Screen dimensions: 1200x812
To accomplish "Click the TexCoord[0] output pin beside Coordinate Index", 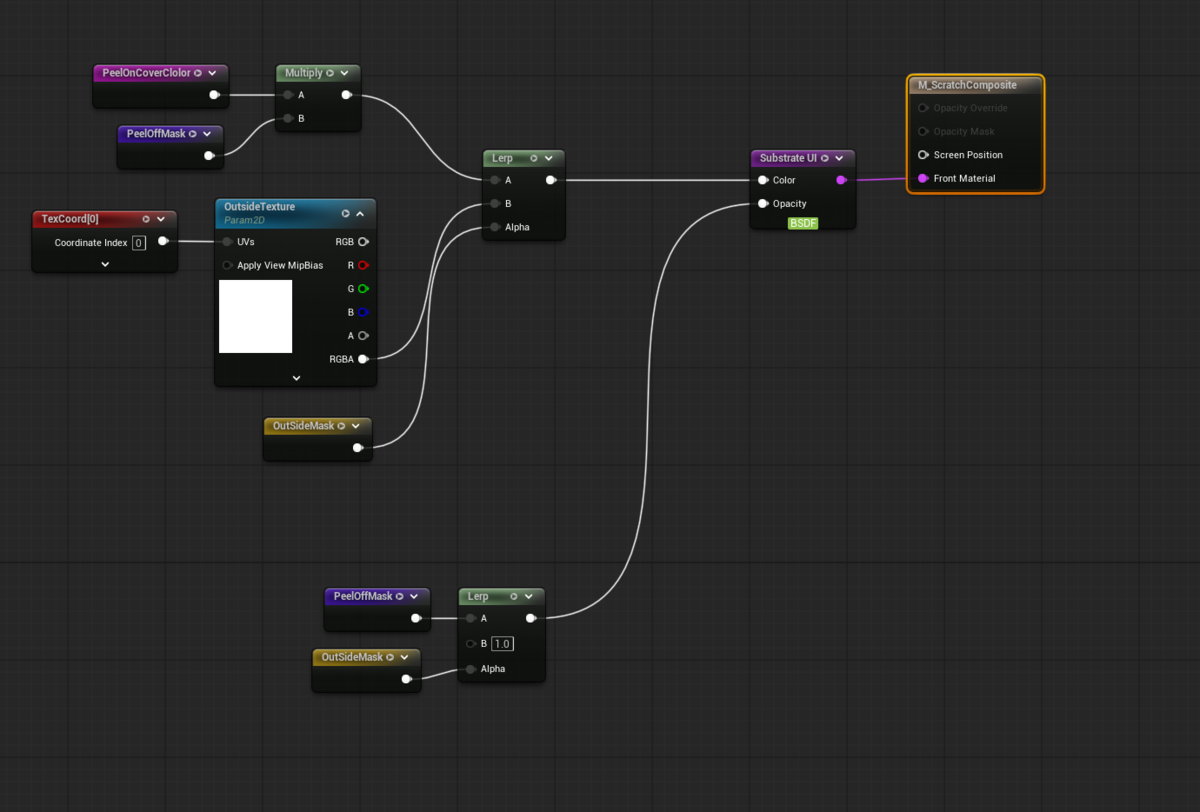I will (x=162, y=241).
